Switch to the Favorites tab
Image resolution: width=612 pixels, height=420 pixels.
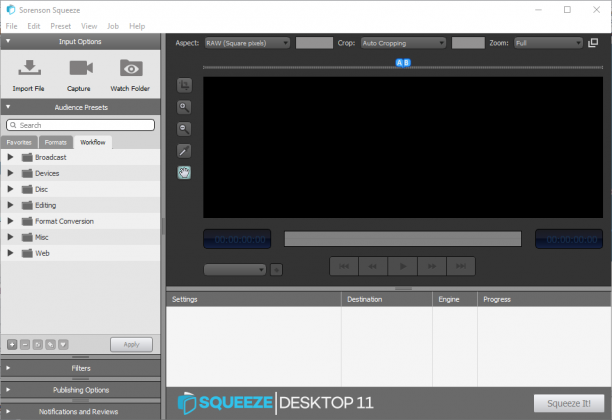pyautogui.click(x=19, y=142)
